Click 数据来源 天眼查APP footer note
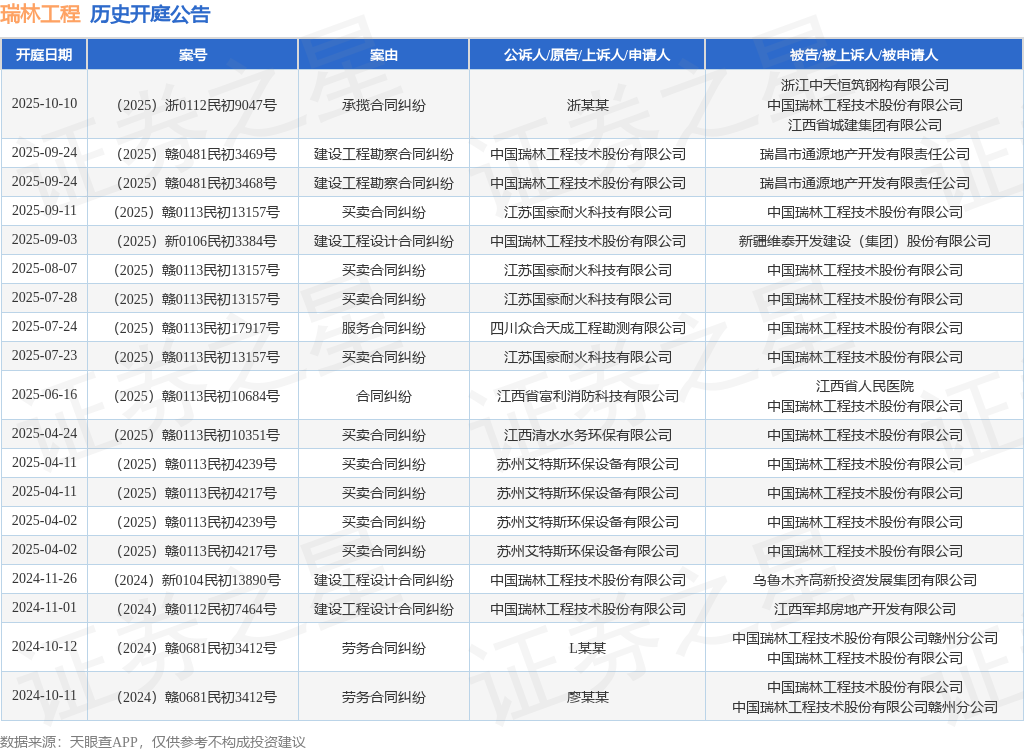Image resolution: width=1024 pixels, height=751 pixels. (153, 742)
